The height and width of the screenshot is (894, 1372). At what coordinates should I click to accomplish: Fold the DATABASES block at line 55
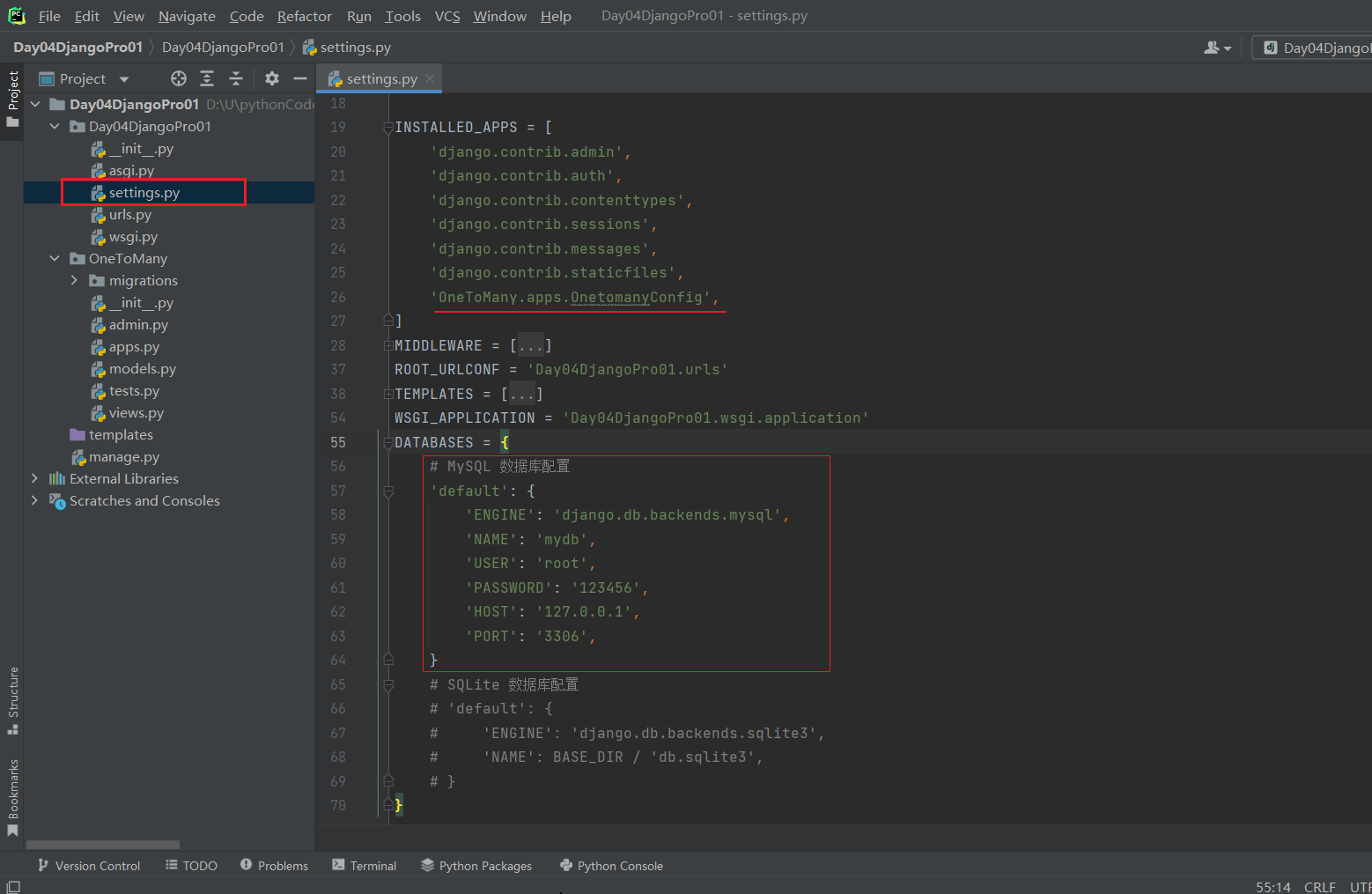(388, 442)
